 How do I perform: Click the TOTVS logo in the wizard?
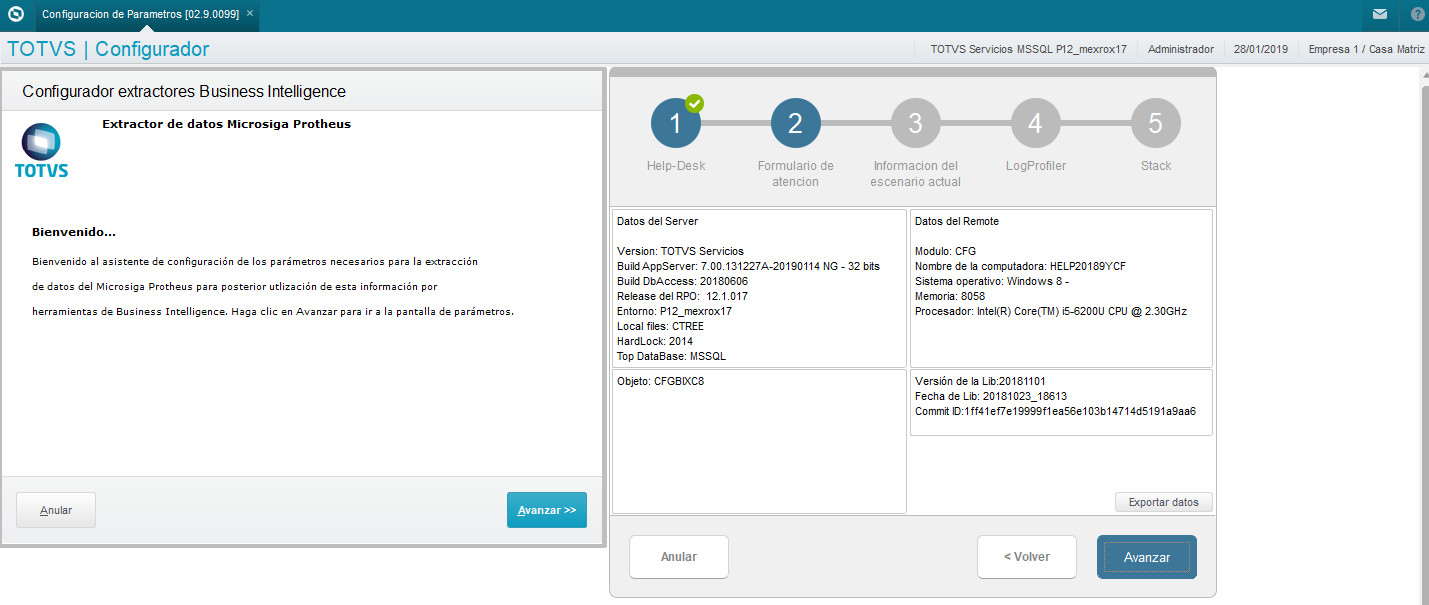42,151
